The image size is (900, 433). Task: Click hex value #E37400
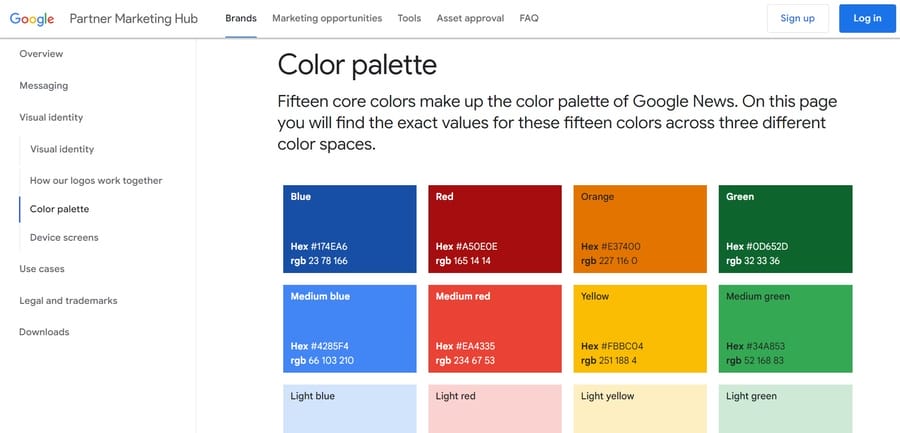pyautogui.click(x=620, y=246)
